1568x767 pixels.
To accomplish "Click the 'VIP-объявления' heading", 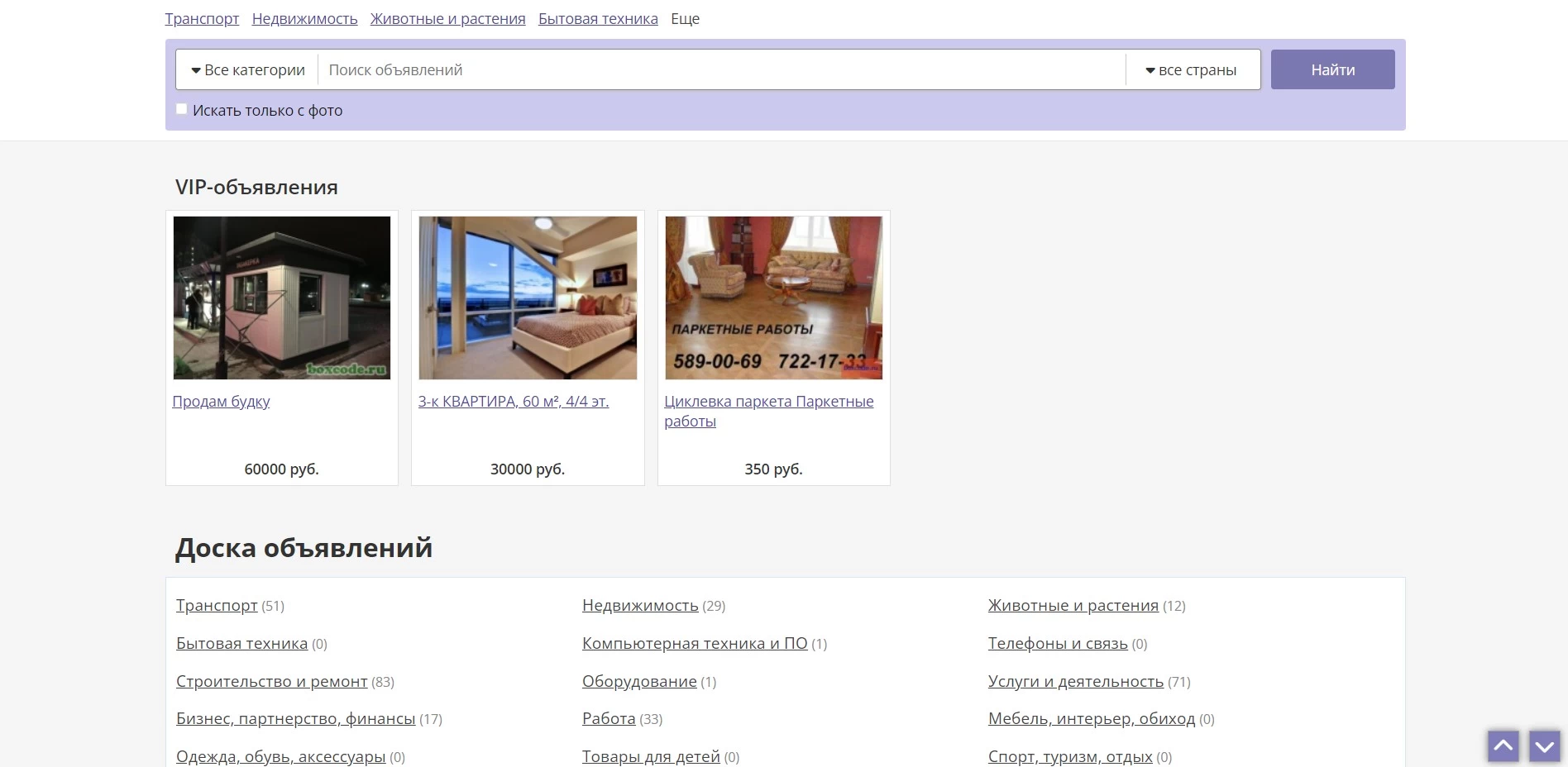I will pos(256,188).
